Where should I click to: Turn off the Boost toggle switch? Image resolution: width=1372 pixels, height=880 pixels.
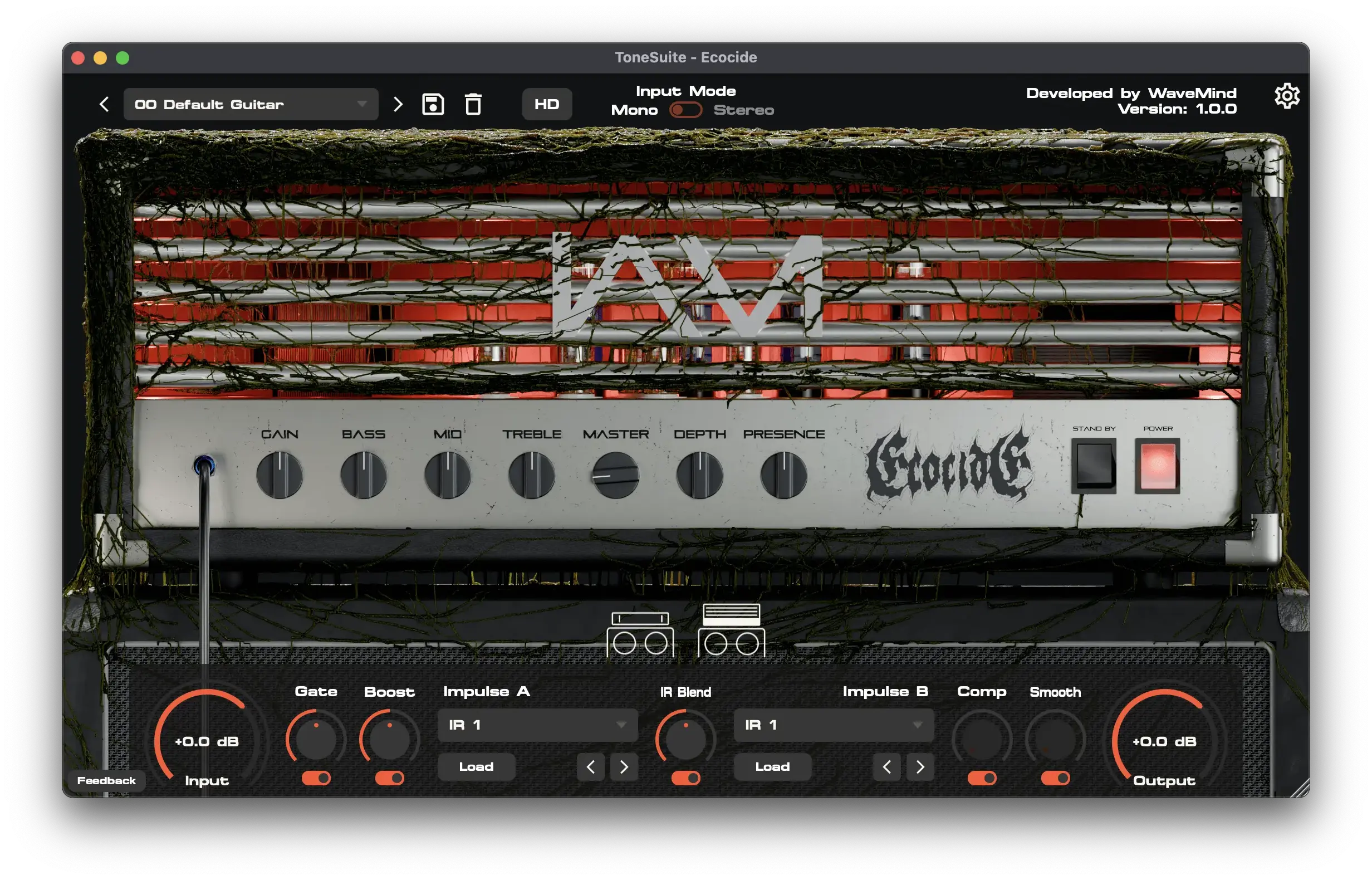click(x=390, y=778)
